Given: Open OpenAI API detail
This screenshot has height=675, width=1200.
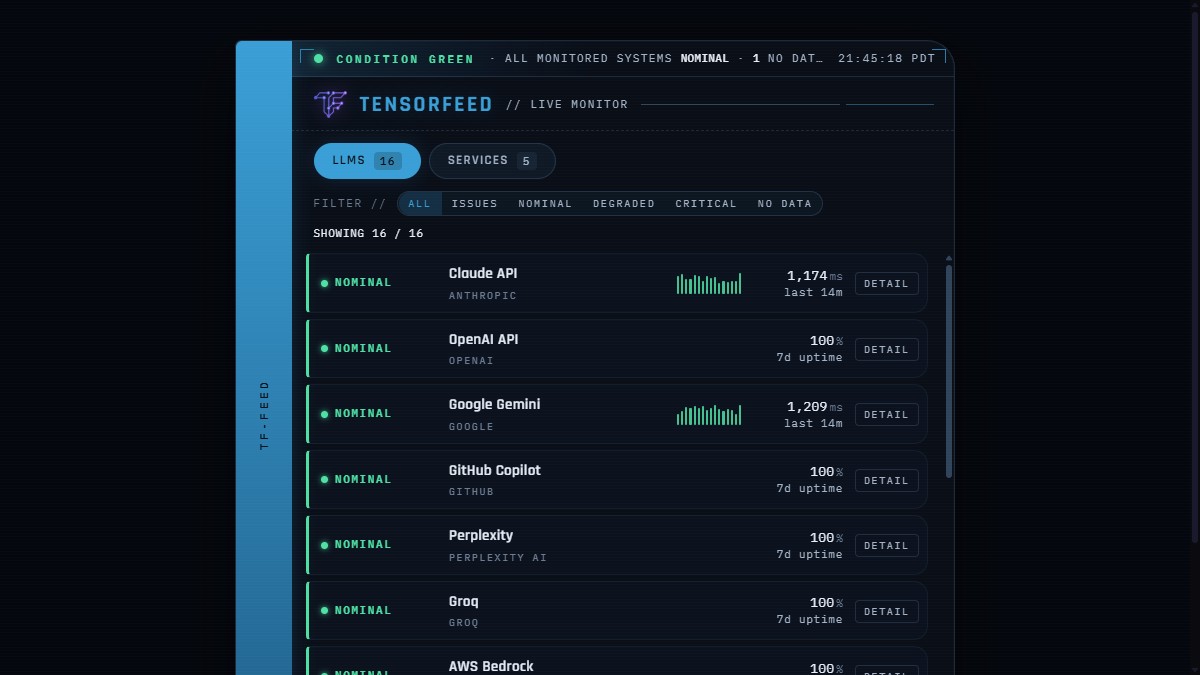Looking at the screenshot, I should (886, 350).
